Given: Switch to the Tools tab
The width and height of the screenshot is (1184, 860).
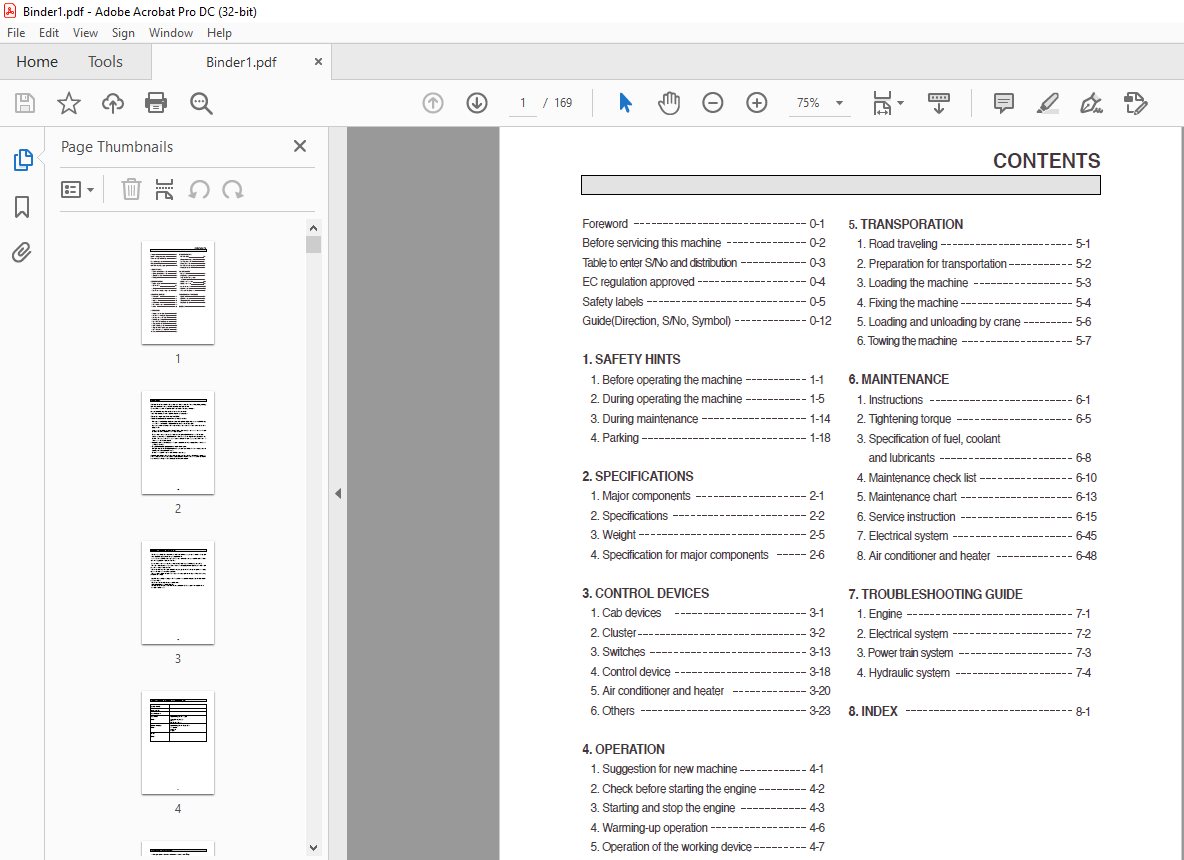Looking at the screenshot, I should click(105, 62).
